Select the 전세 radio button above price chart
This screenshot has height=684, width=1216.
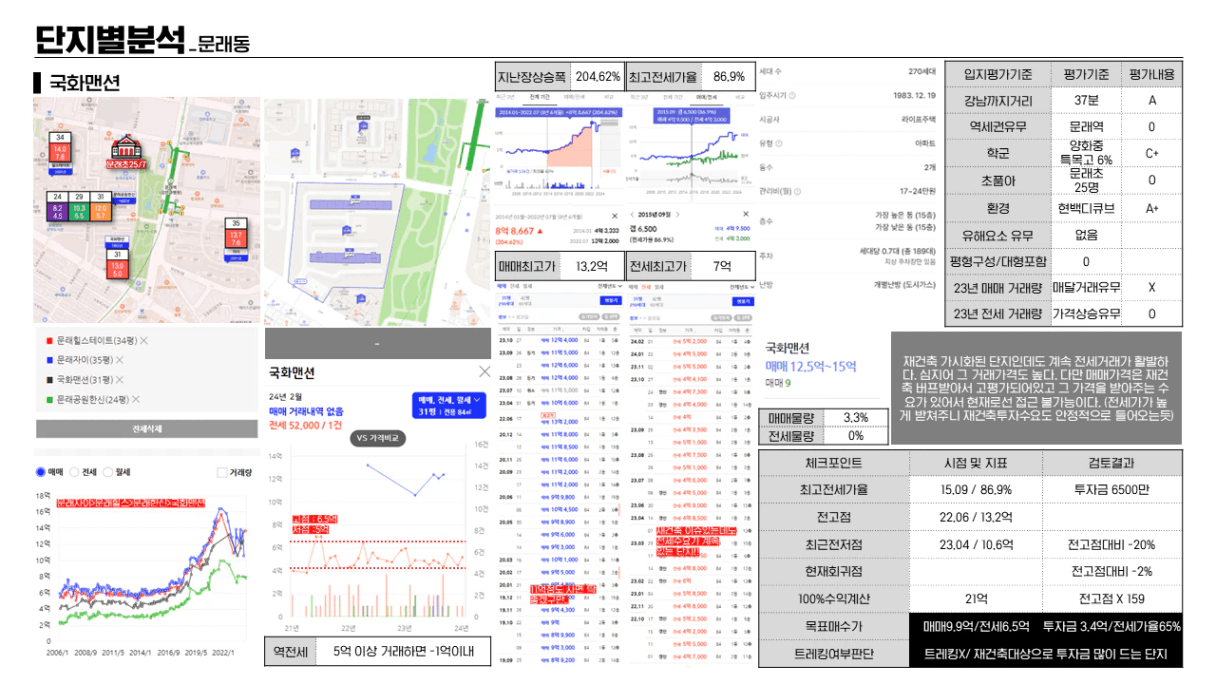[x=74, y=472]
